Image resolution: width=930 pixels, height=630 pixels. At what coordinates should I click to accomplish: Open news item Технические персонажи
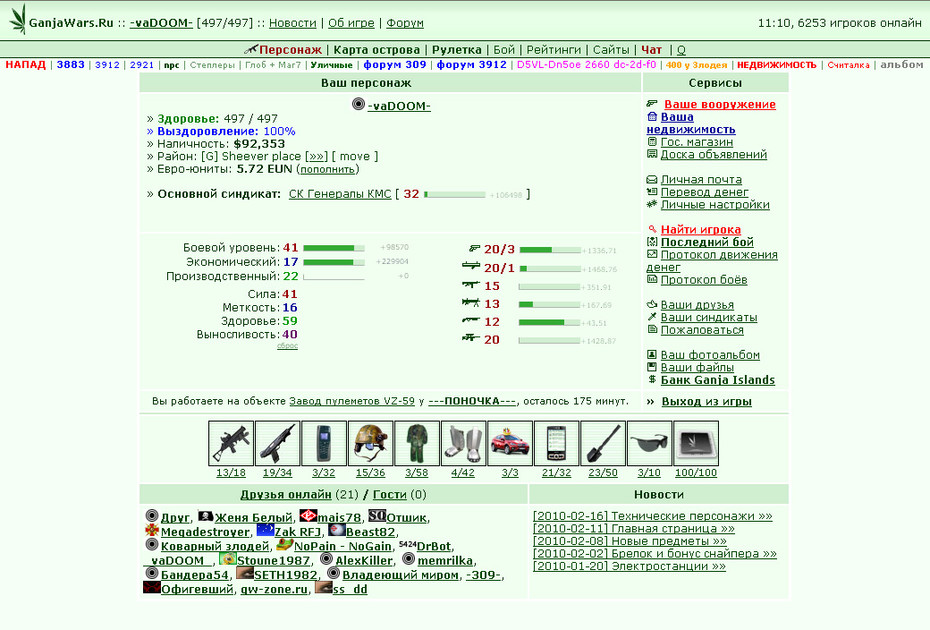point(652,516)
